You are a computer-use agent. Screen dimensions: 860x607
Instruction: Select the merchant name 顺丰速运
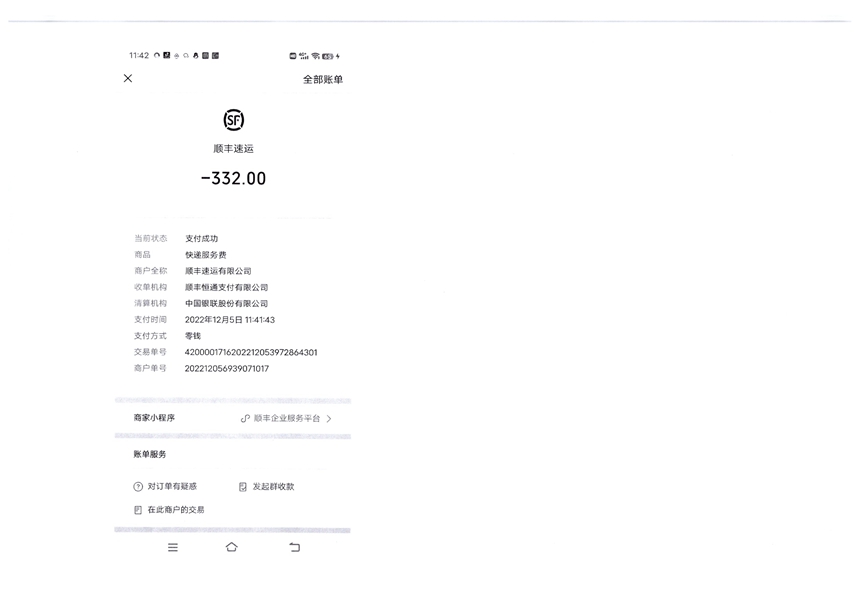[x=234, y=149]
